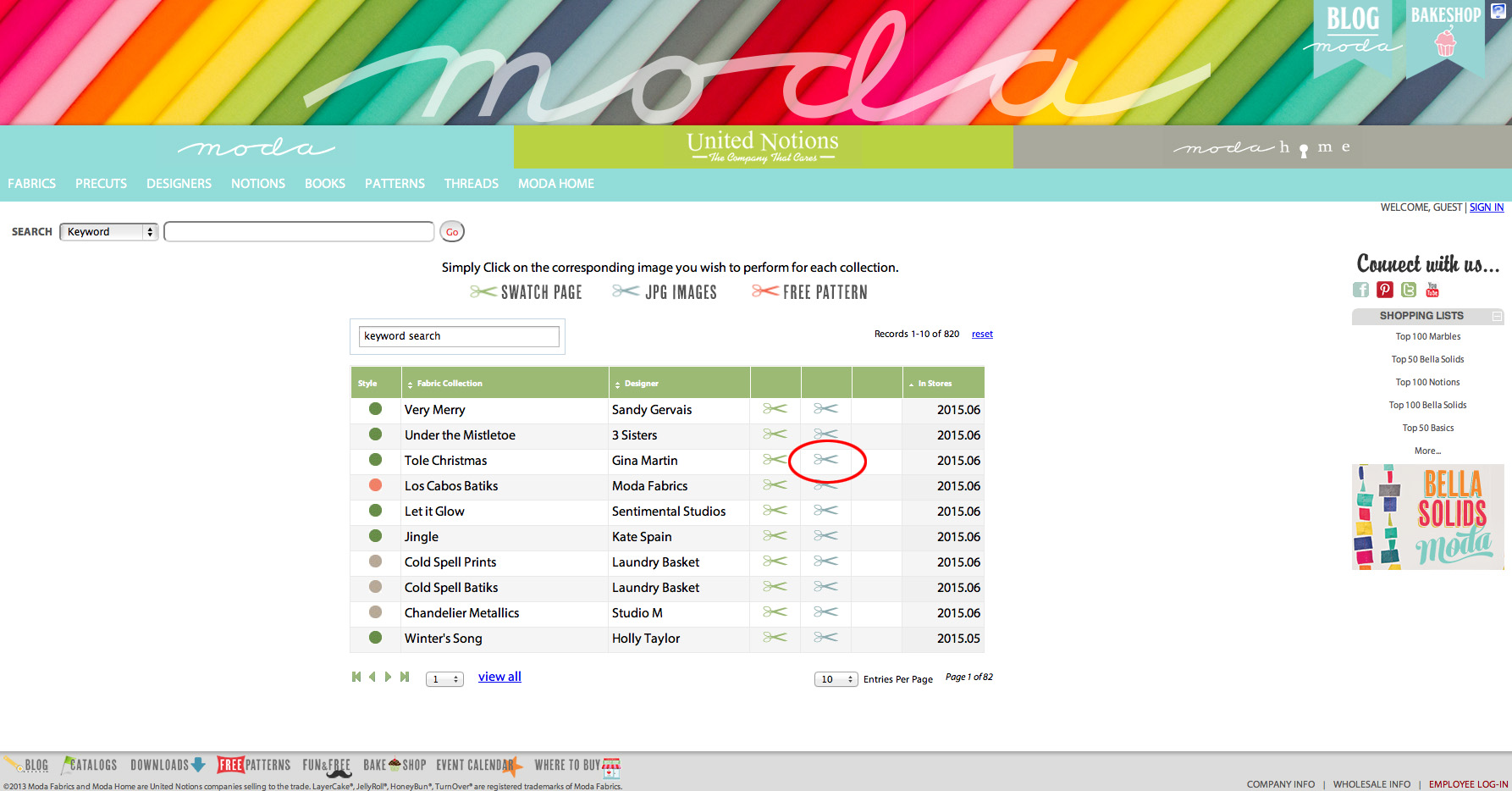The image size is (1512, 791).
Task: Focus the main search text field
Action: [299, 232]
